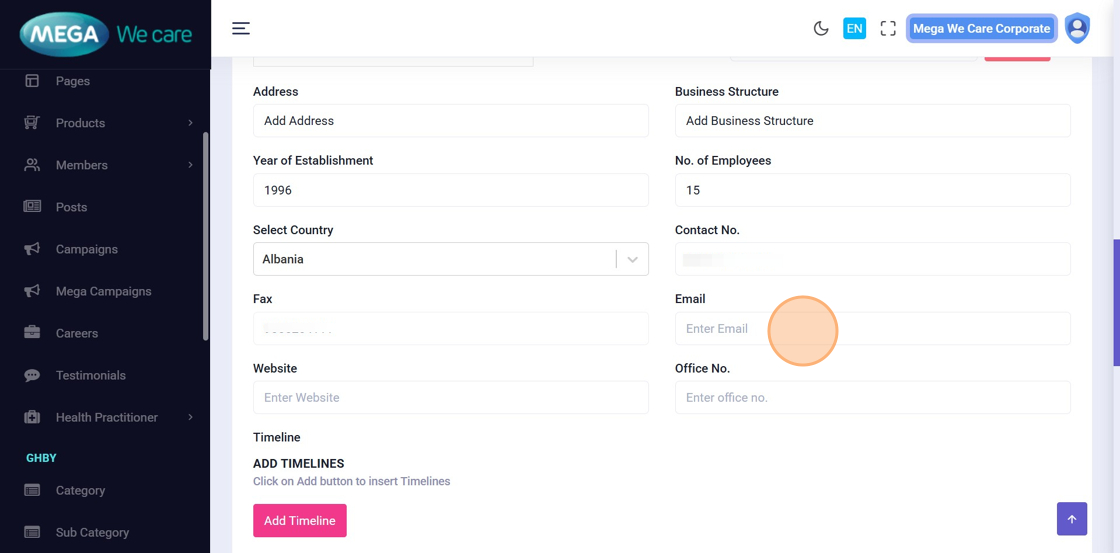Switch language using the EN badge

click(854, 29)
